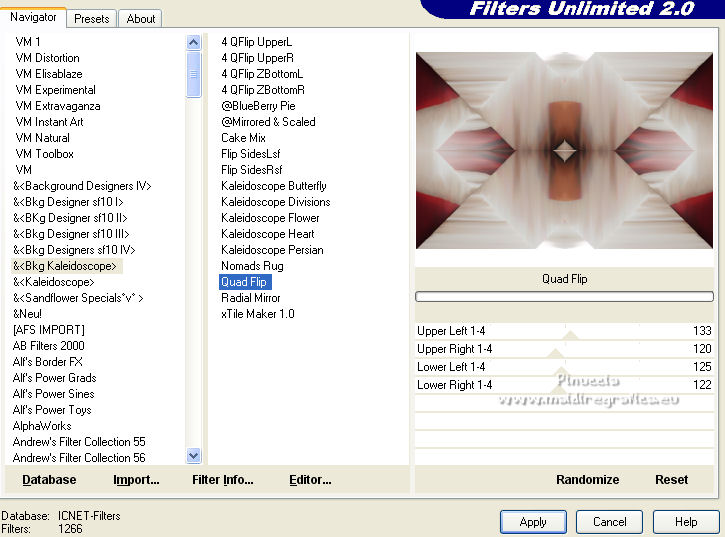Open the Presets tab
Viewport: 725px width, 537px height.
(x=92, y=19)
